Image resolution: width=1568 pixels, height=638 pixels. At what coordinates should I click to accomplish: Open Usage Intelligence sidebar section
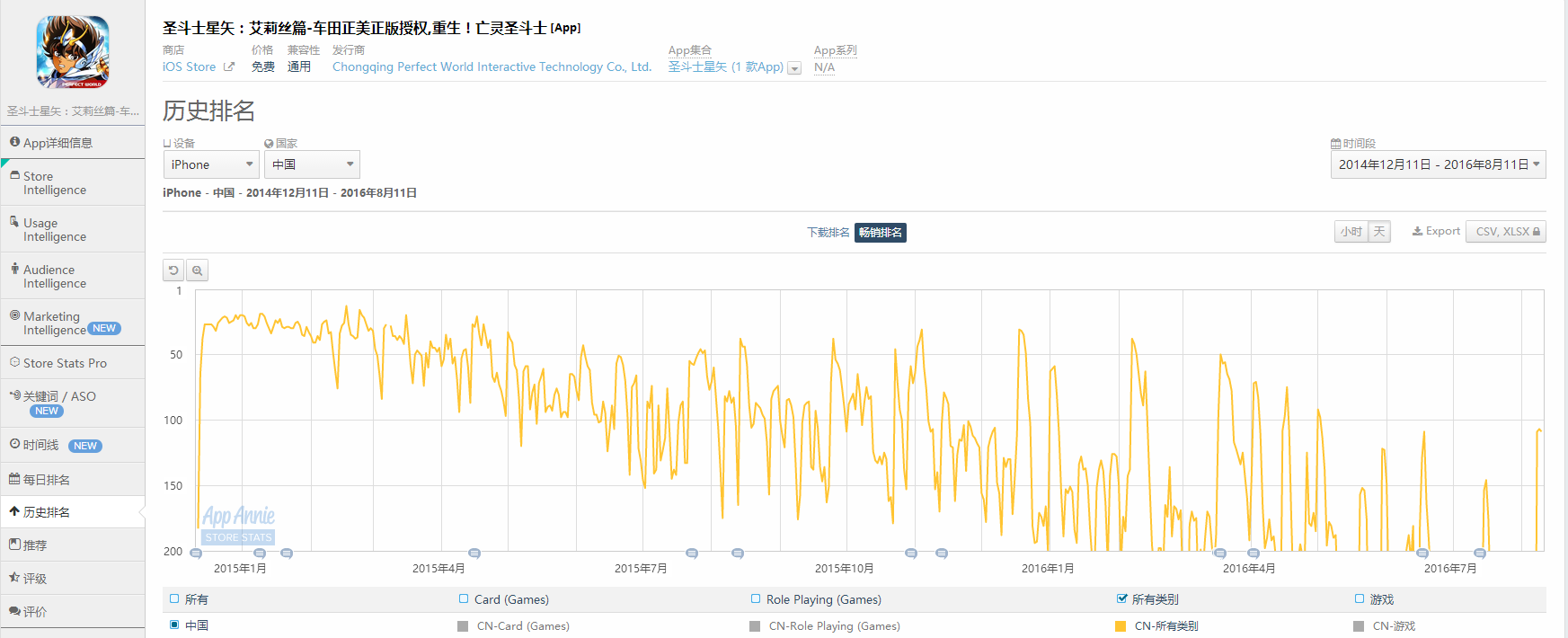point(72,230)
